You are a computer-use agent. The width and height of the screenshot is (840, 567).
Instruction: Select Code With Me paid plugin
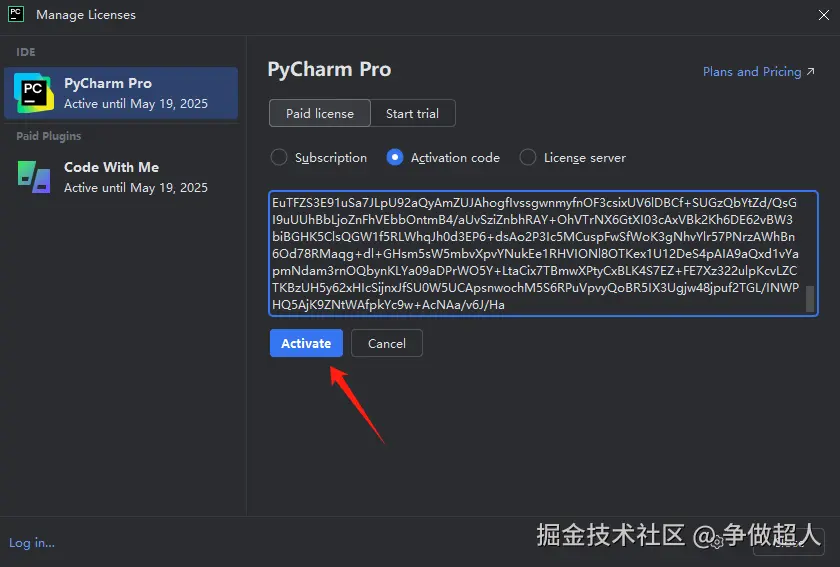coord(121,177)
